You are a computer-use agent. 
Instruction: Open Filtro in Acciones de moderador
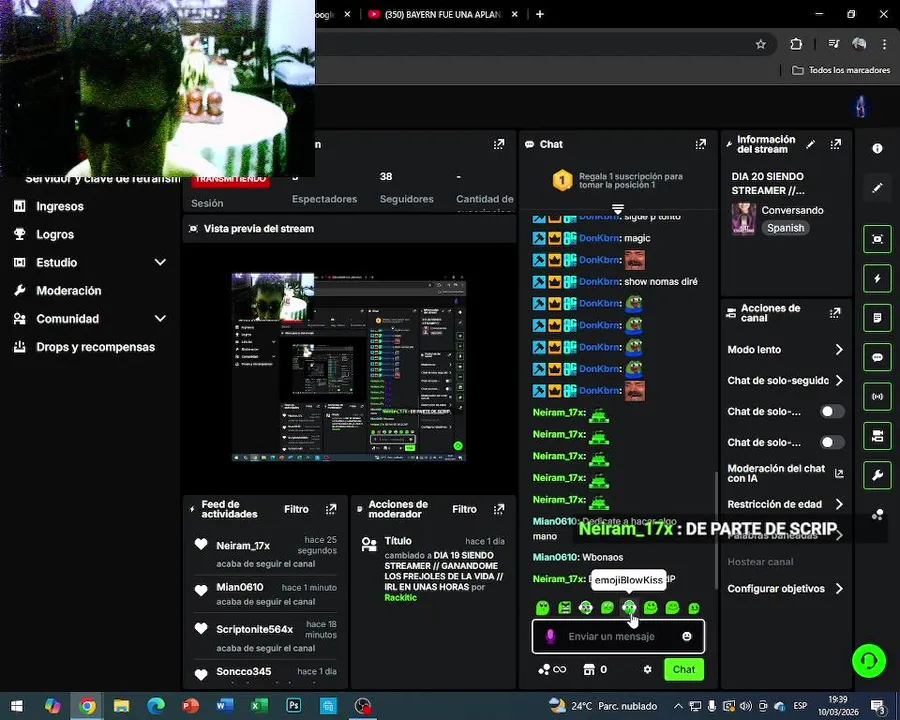(464, 509)
